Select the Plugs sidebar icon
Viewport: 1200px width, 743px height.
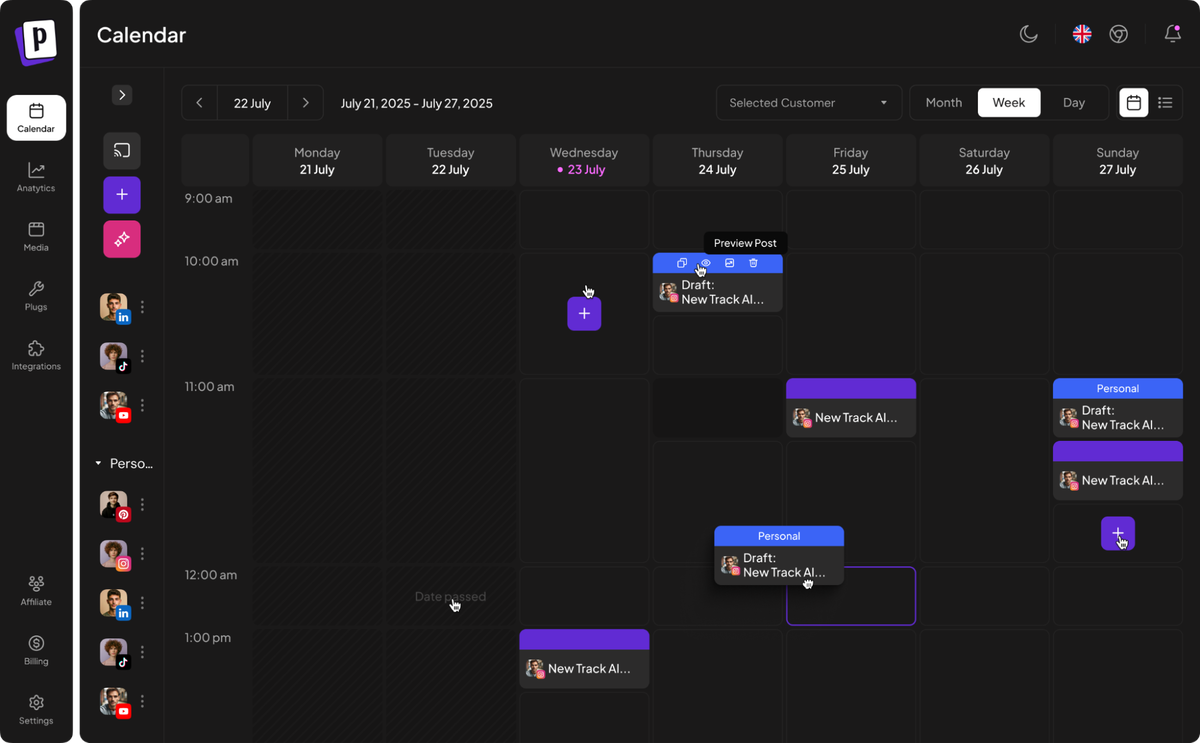pyautogui.click(x=36, y=296)
